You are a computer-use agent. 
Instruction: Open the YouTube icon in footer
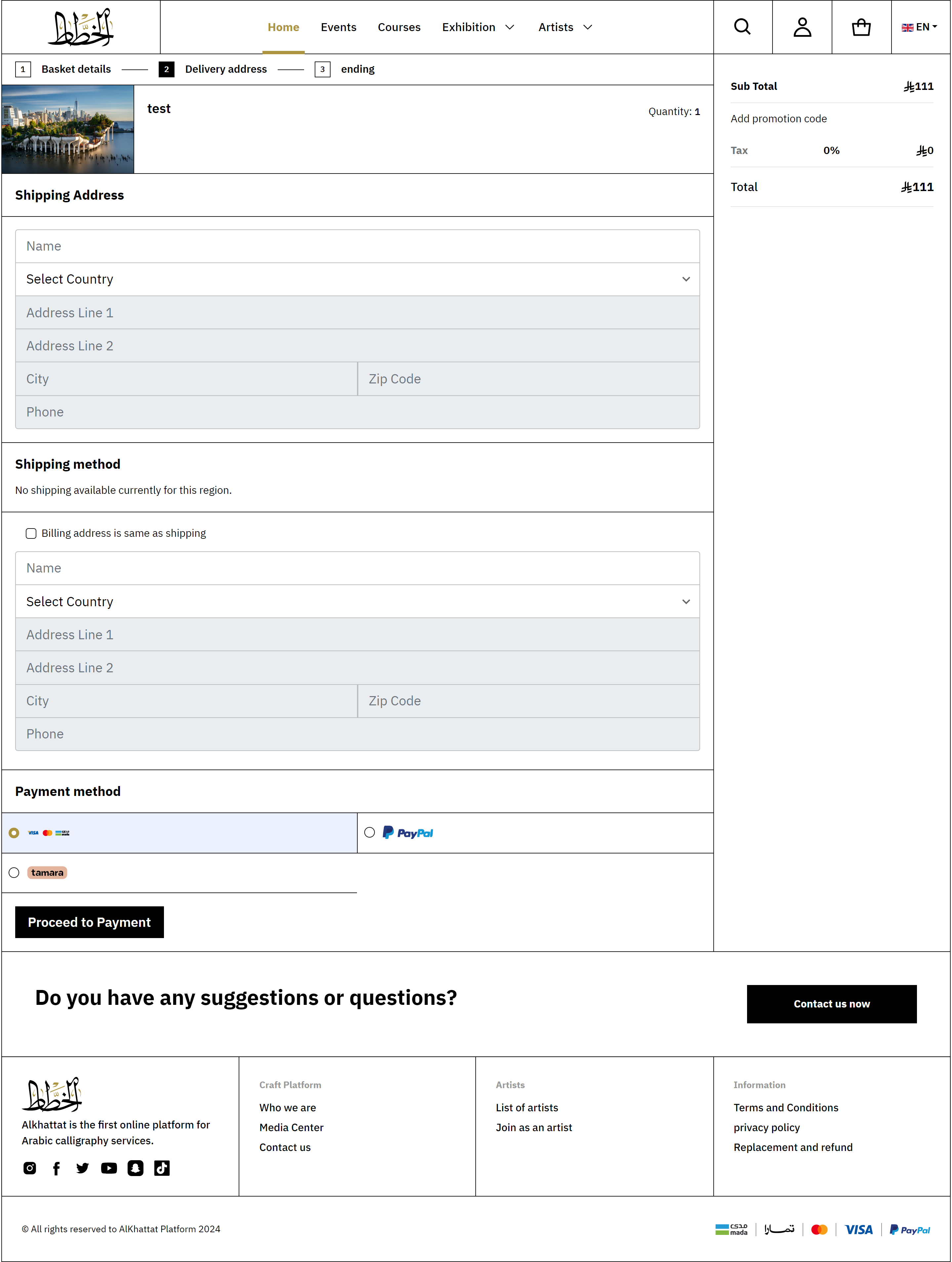[109, 1168]
